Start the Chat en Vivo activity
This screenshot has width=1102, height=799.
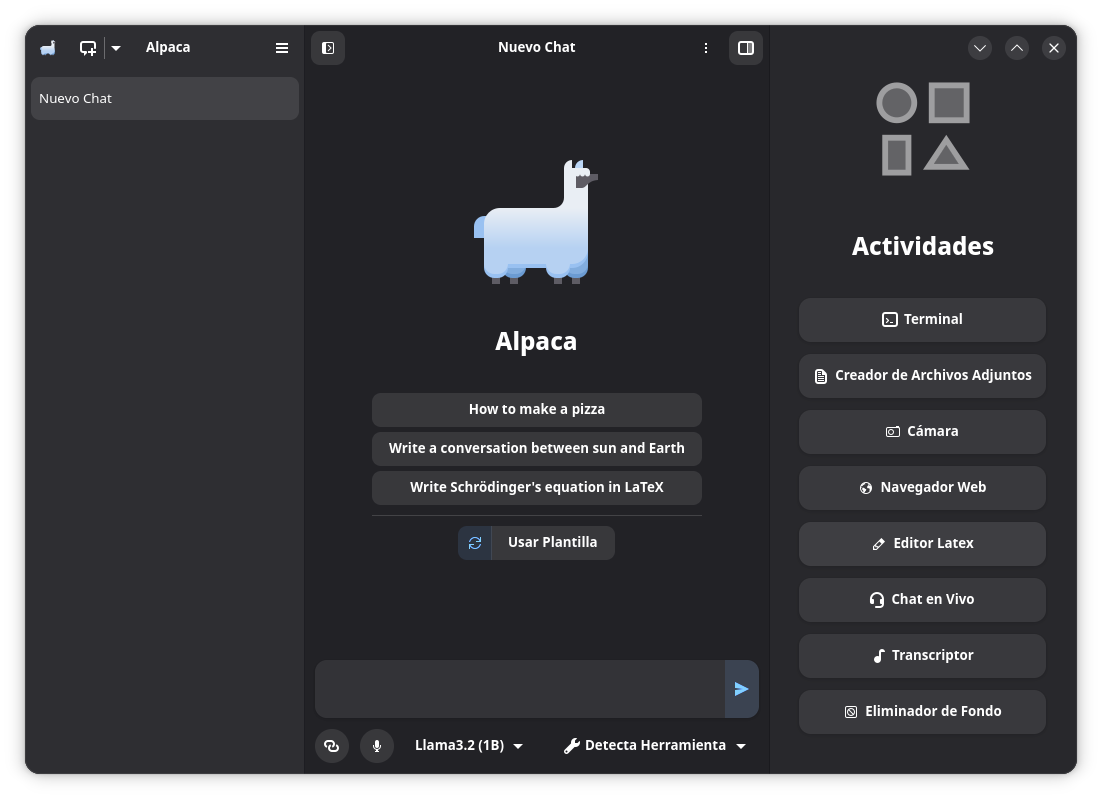click(922, 599)
